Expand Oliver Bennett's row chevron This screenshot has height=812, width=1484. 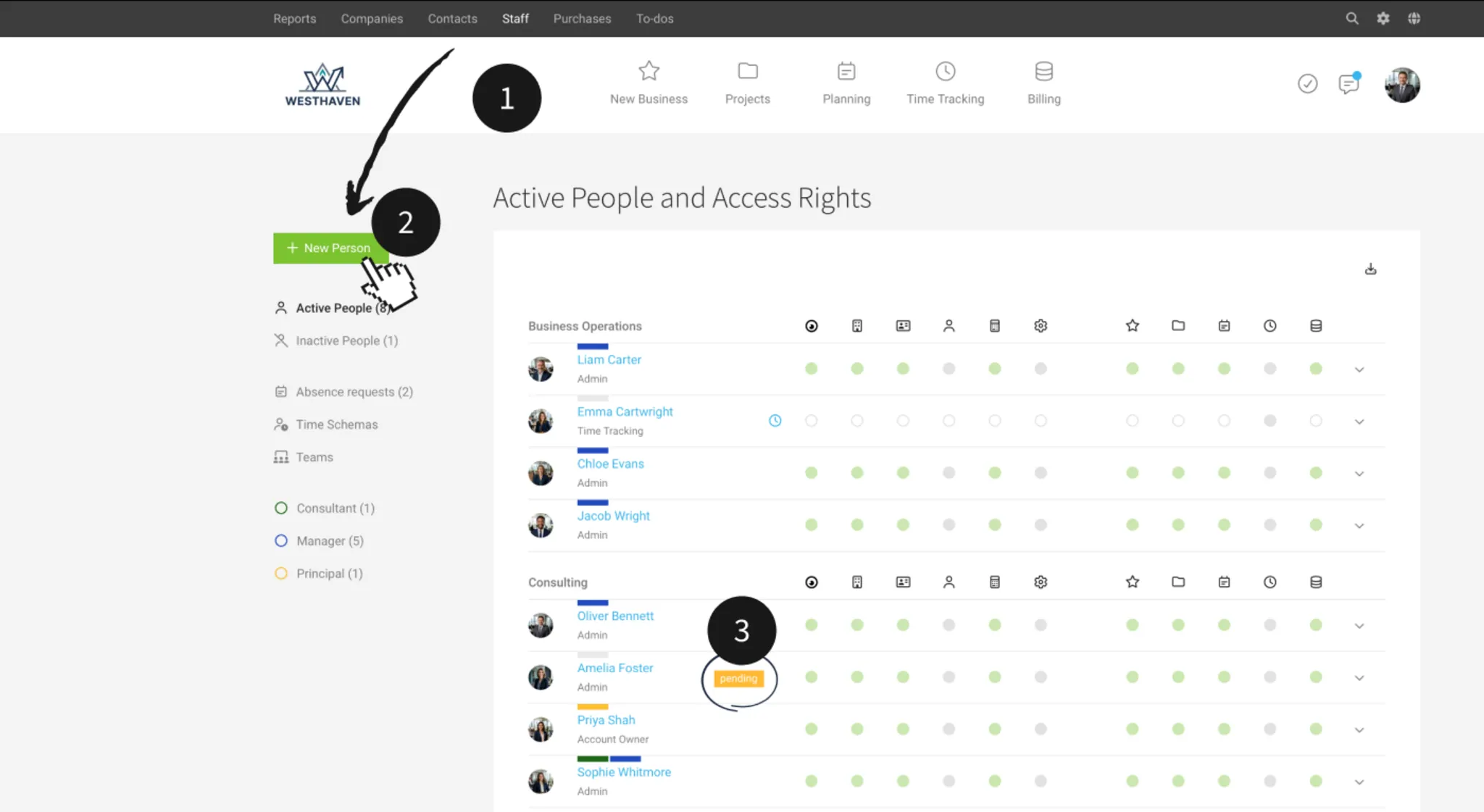(x=1359, y=626)
